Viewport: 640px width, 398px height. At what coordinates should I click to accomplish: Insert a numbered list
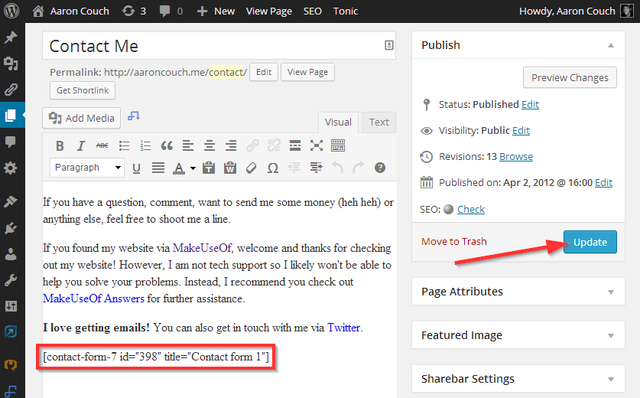pos(145,146)
